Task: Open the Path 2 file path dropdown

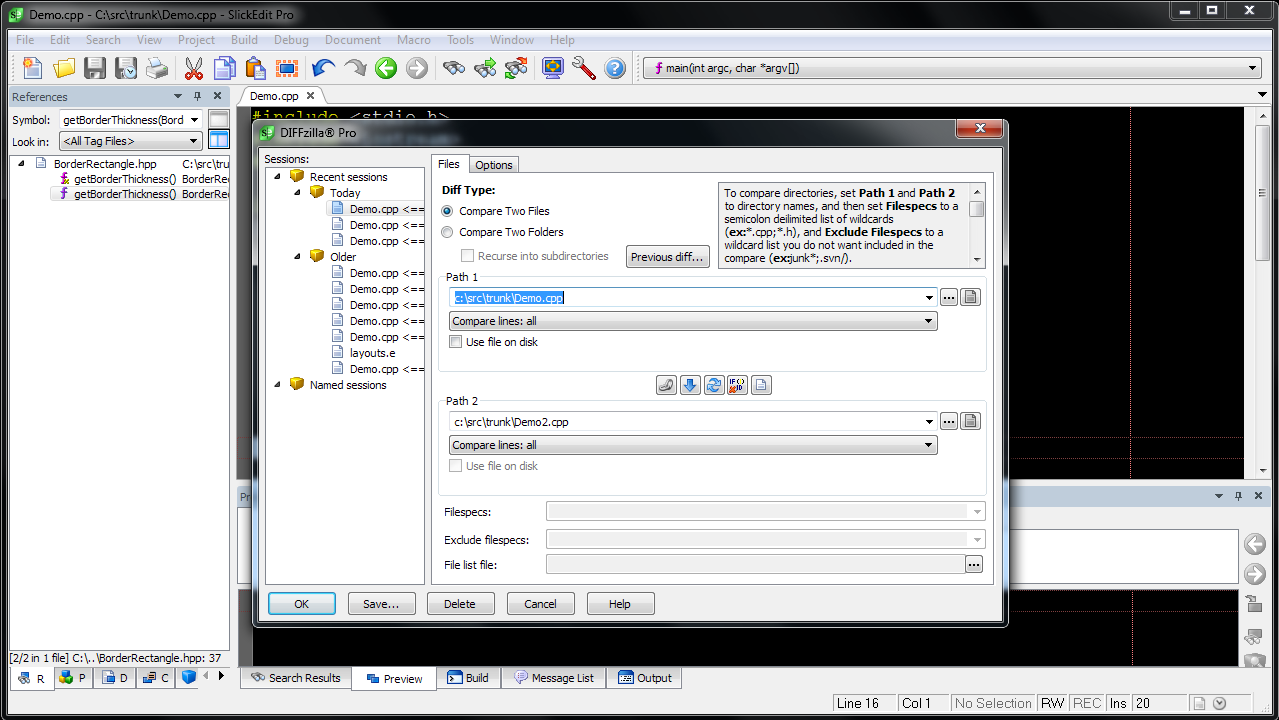Action: point(930,421)
